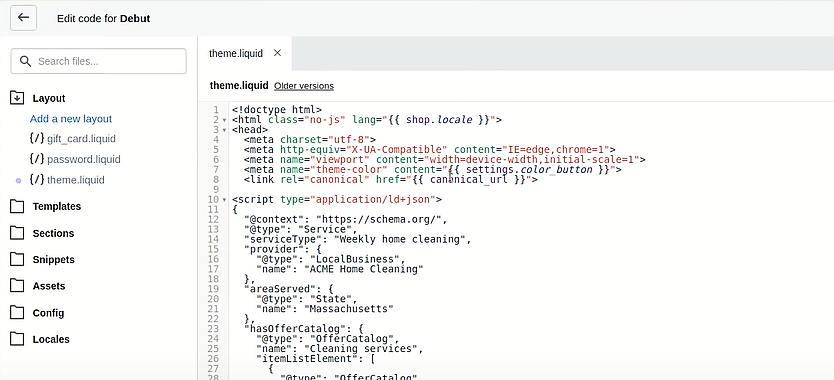
Task: Click the magnifier icon in search box
Action: 25,61
